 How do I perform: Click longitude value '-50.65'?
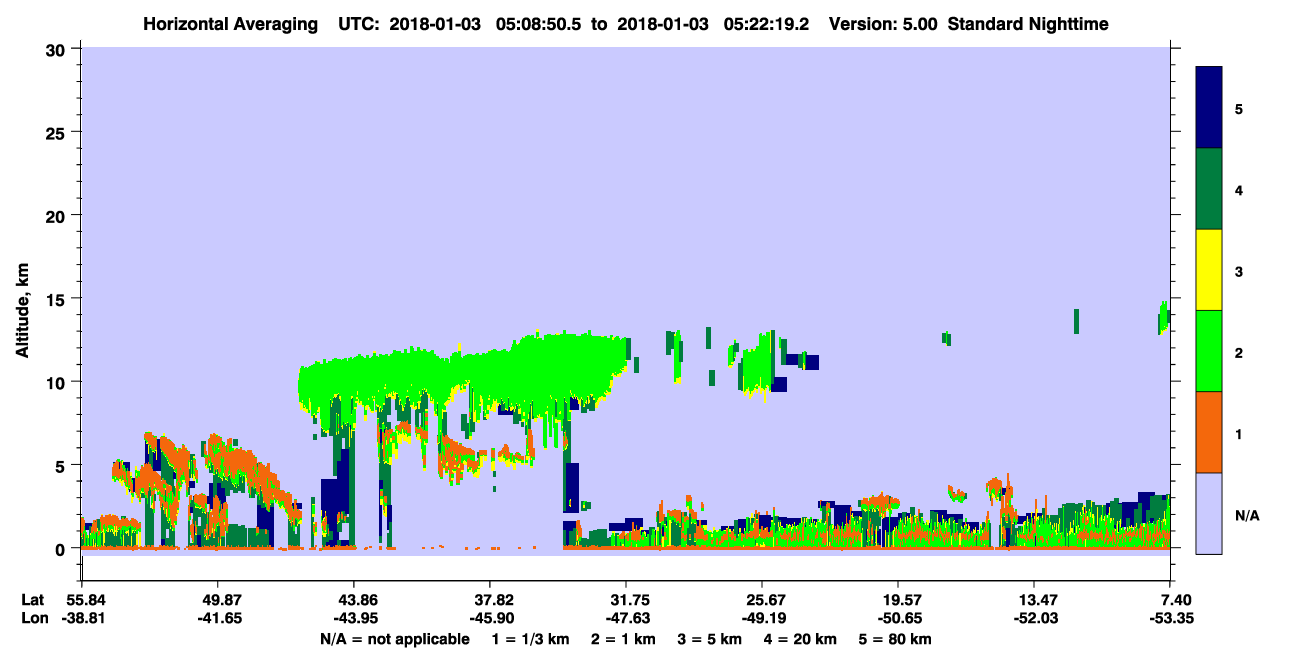click(898, 619)
